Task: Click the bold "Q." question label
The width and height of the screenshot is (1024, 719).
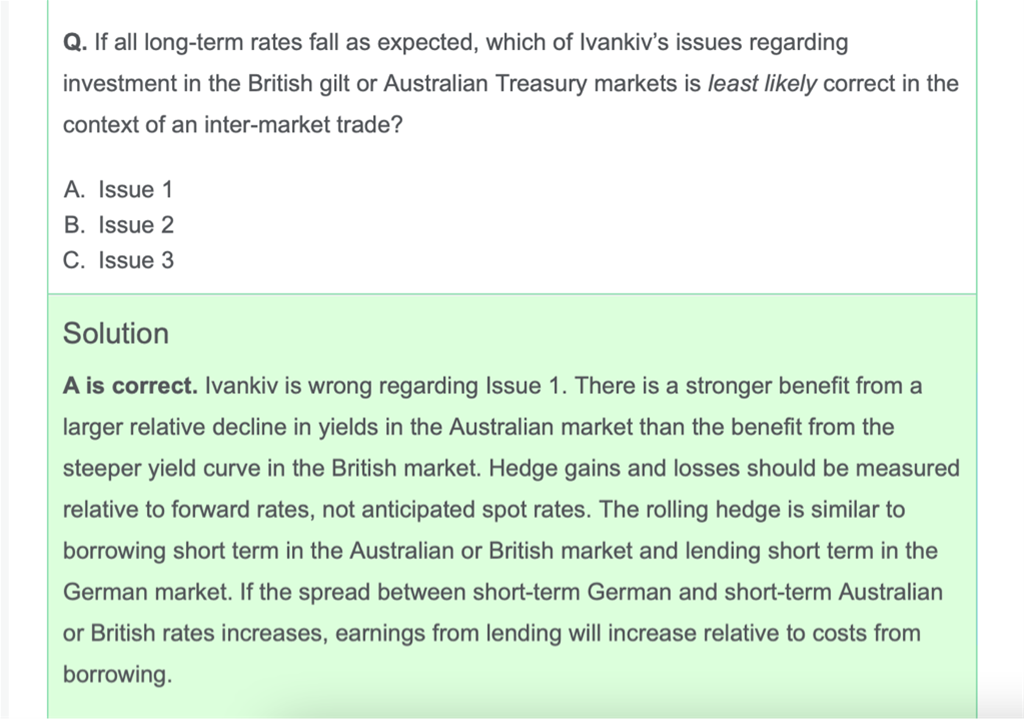Action: pyautogui.click(x=74, y=43)
